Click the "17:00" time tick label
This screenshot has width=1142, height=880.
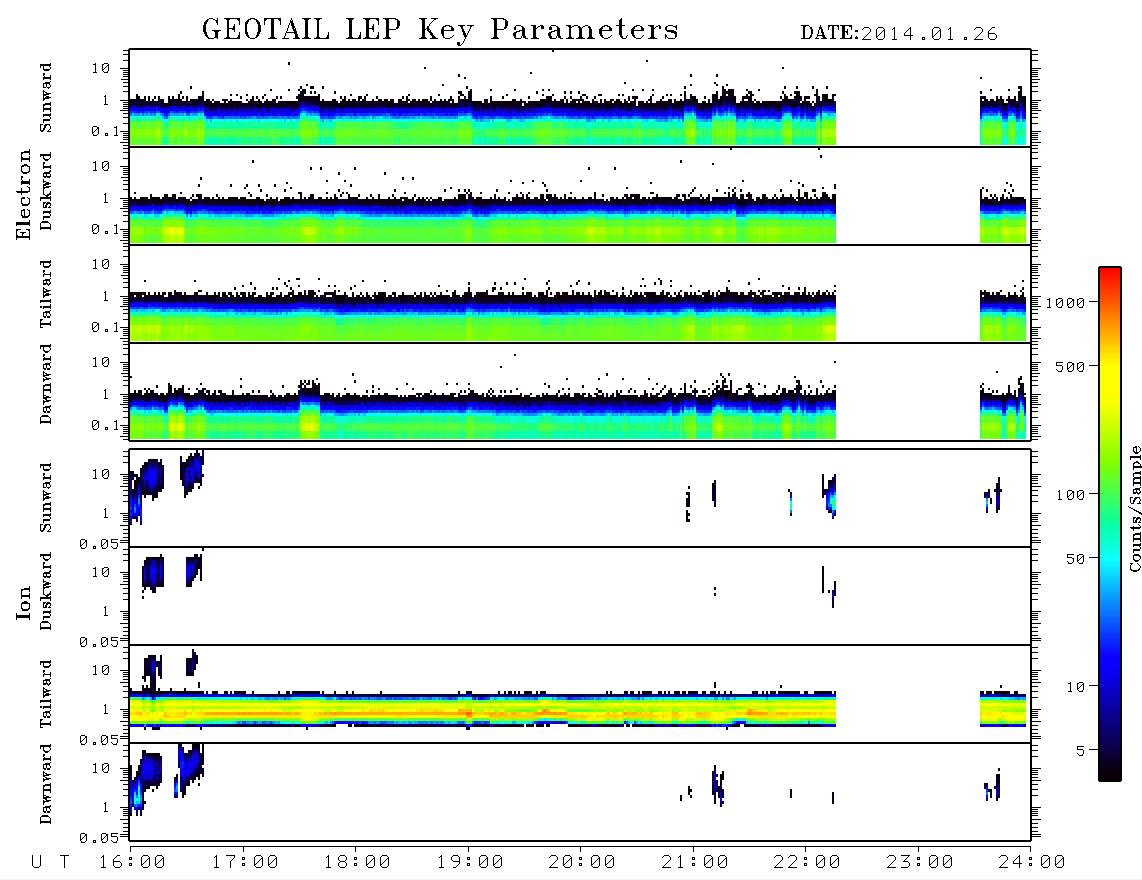[x=245, y=863]
